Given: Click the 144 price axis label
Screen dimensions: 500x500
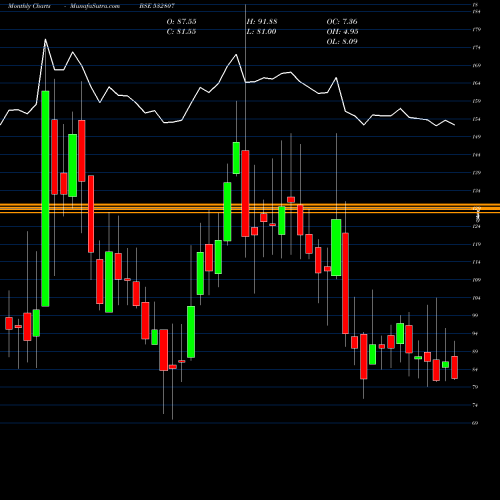Looking at the screenshot, I should (x=477, y=155).
